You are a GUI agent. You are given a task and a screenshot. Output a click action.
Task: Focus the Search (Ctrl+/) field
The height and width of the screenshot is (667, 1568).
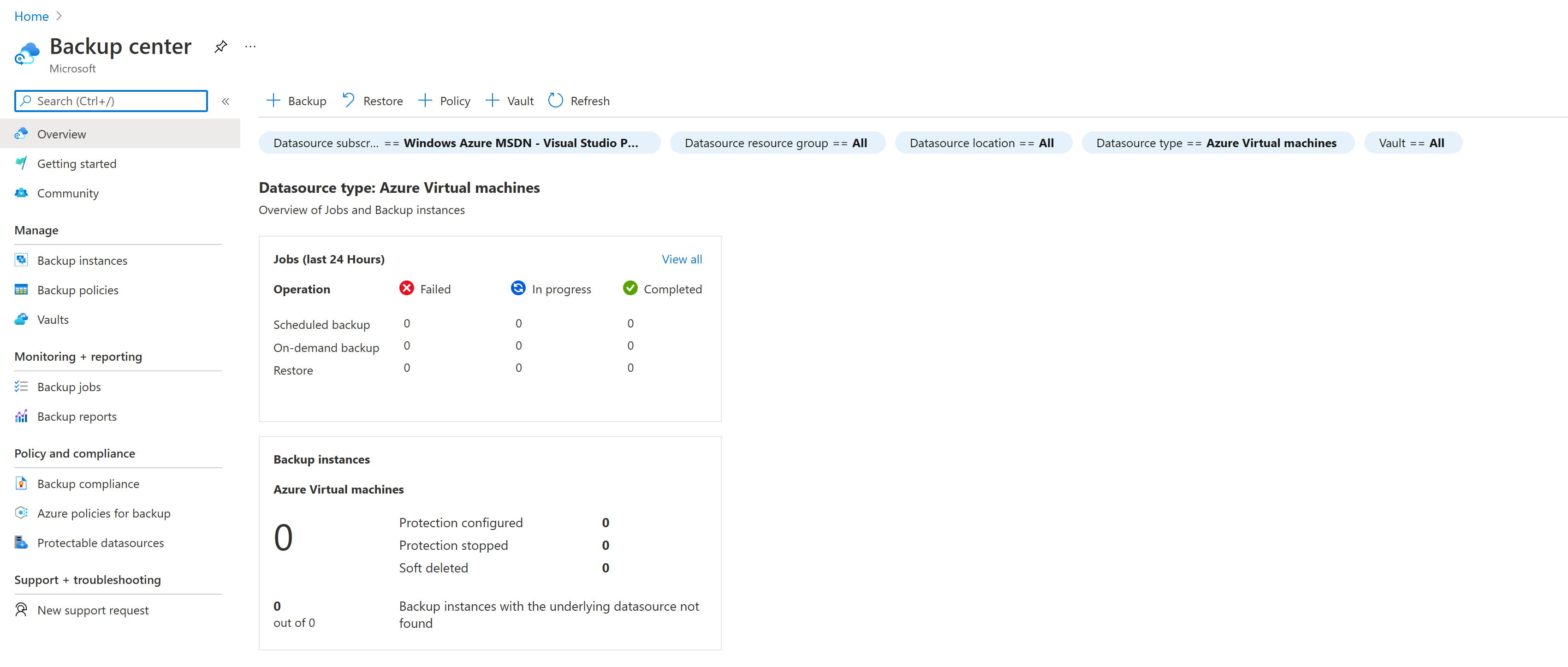(x=111, y=101)
